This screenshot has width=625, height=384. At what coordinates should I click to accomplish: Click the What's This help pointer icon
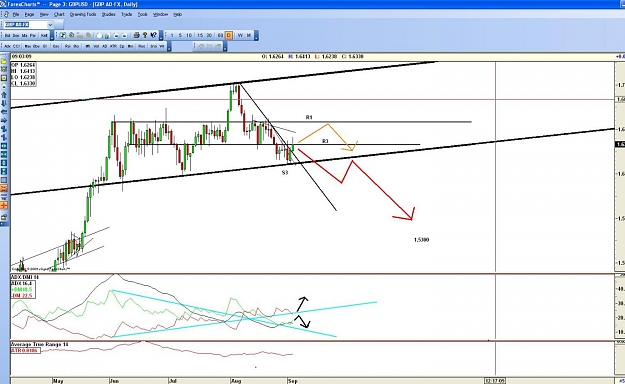click(153, 35)
